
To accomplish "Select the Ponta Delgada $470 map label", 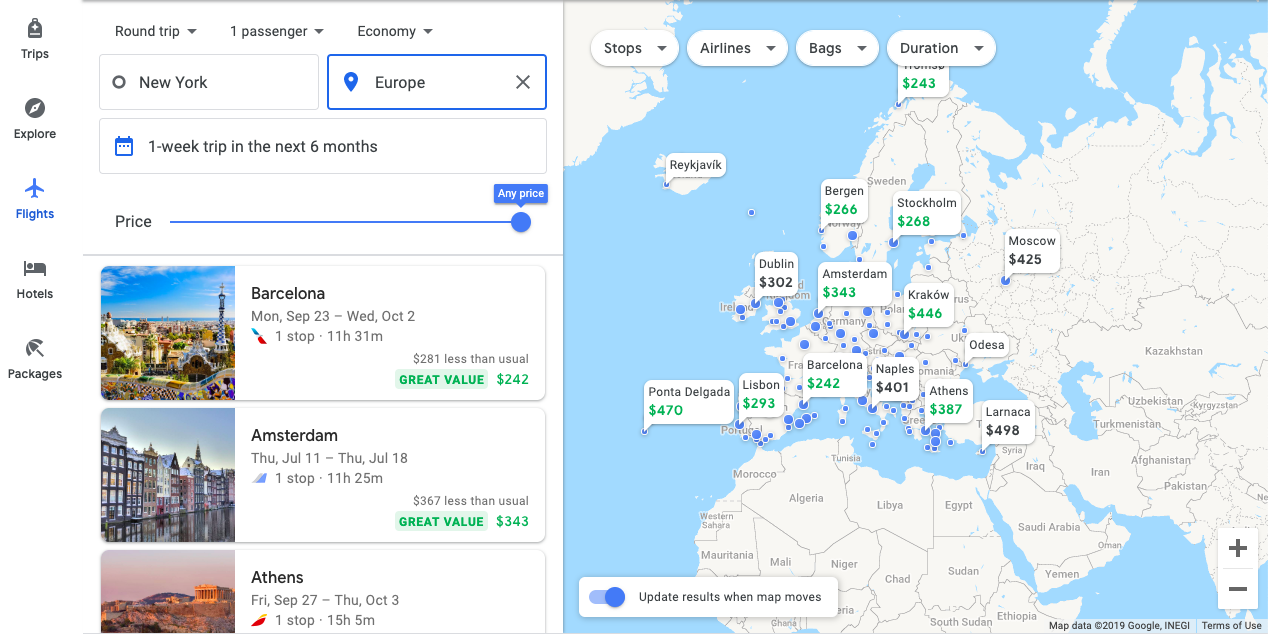I will pos(689,401).
